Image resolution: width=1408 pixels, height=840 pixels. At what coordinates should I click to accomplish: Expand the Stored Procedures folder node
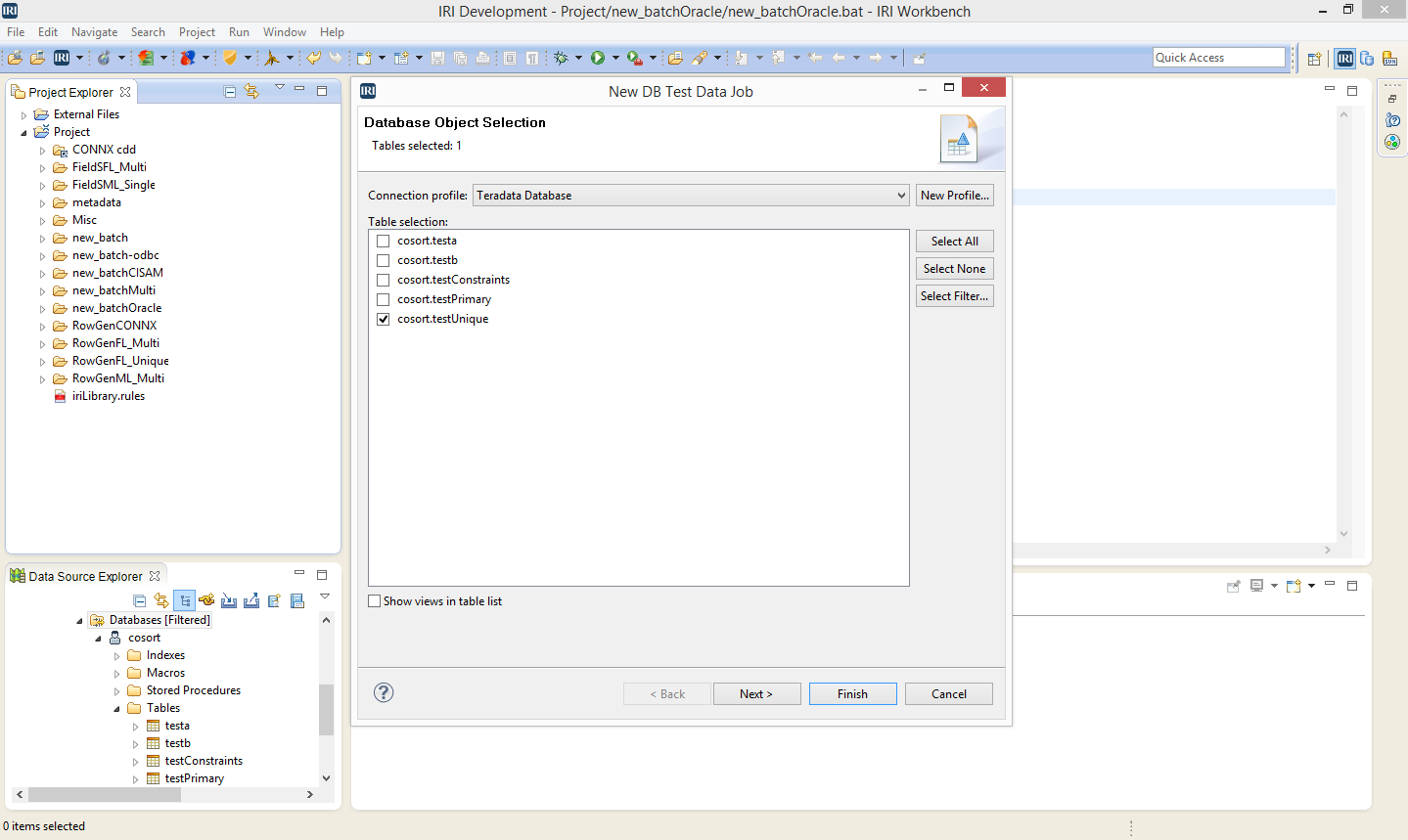tap(117, 691)
